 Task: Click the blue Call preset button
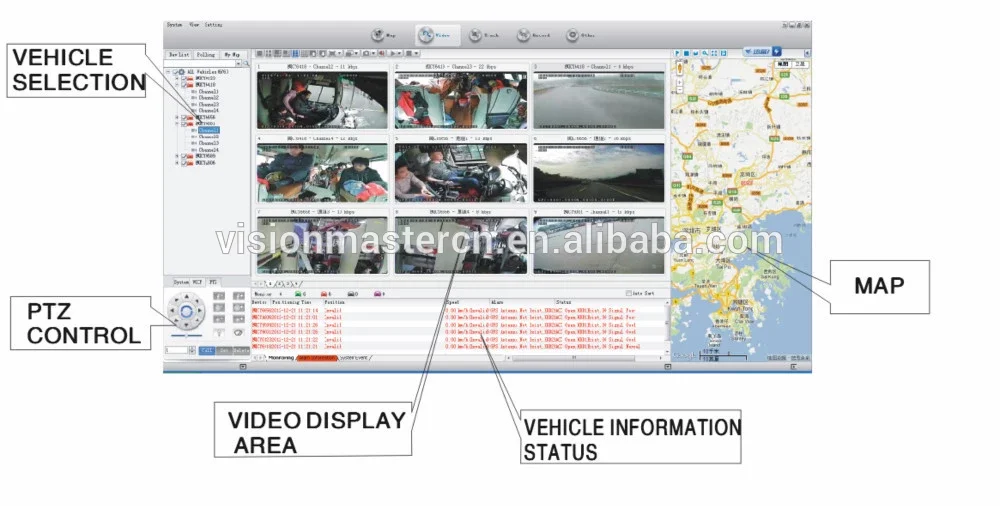pyautogui.click(x=207, y=350)
